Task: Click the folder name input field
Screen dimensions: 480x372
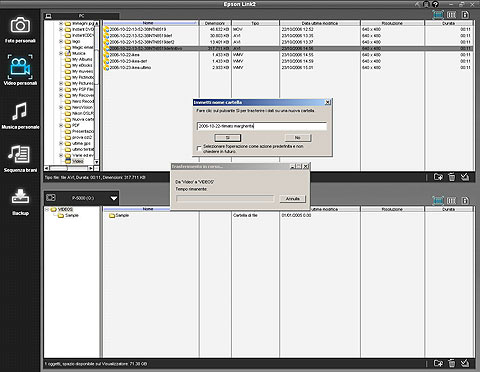Action: click(x=262, y=126)
